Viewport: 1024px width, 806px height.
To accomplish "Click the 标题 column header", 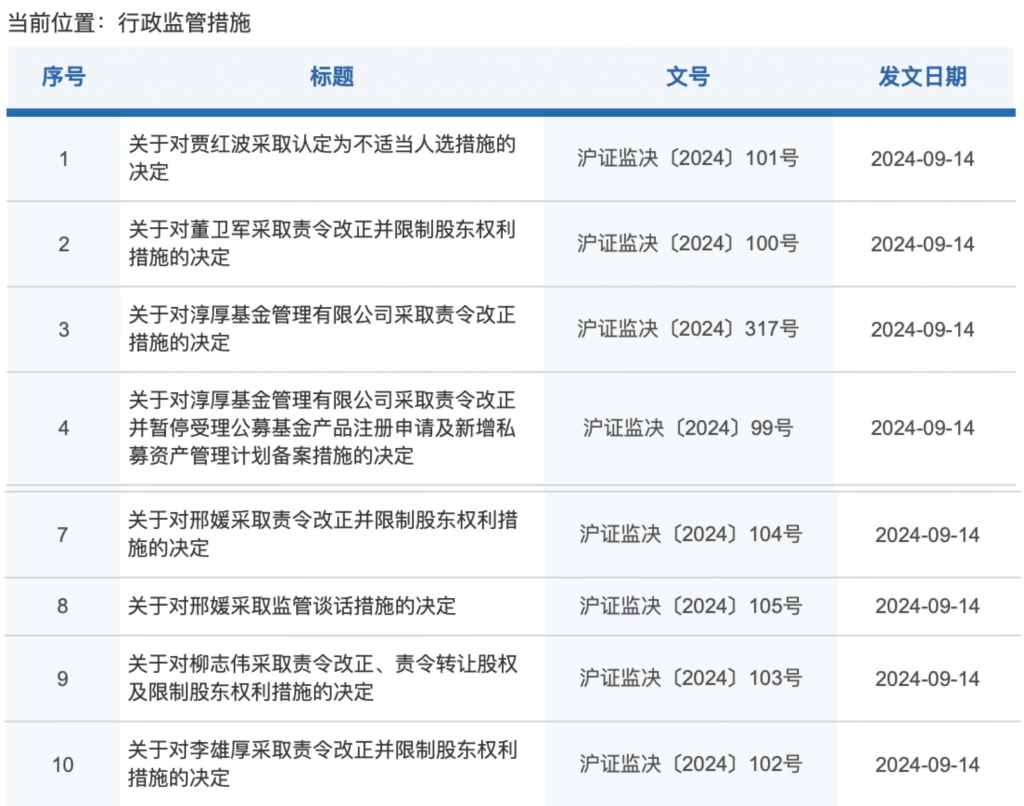I will (x=332, y=77).
